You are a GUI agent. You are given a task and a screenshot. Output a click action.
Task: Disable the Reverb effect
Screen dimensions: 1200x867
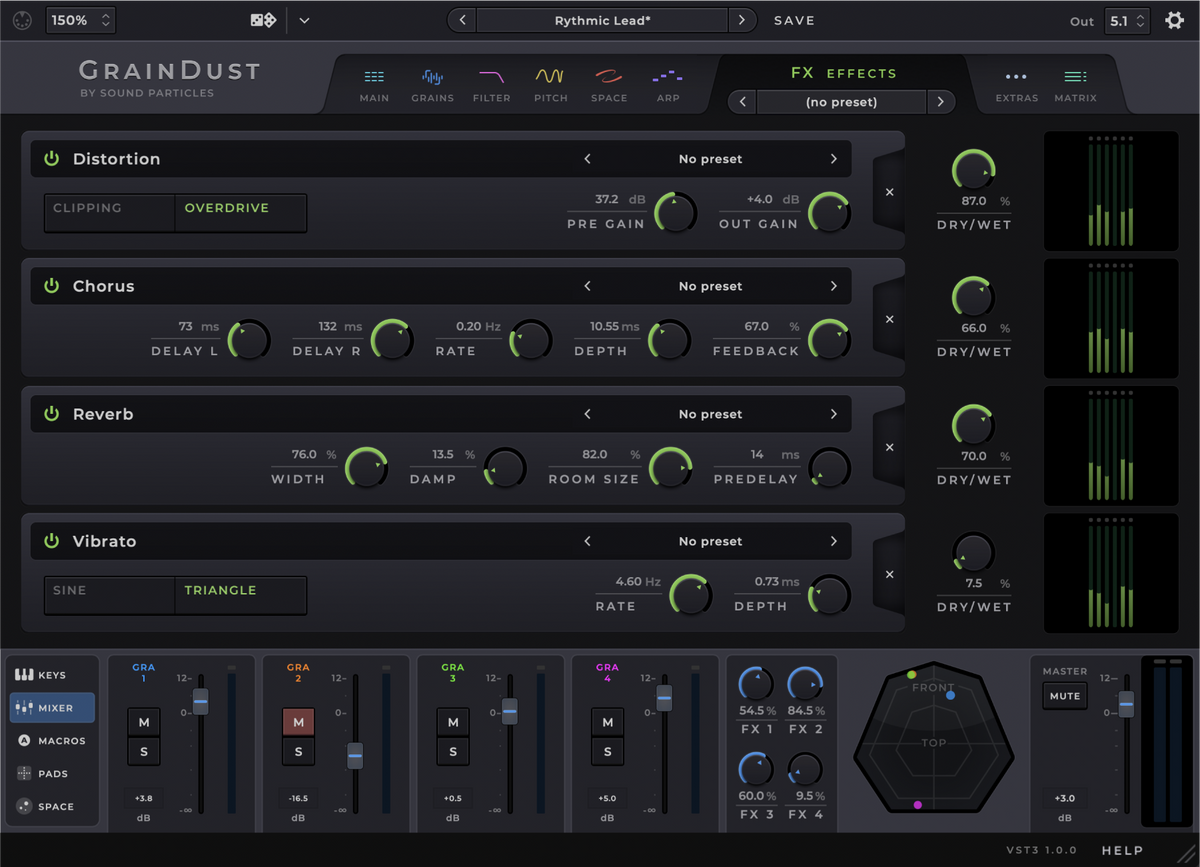click(51, 413)
